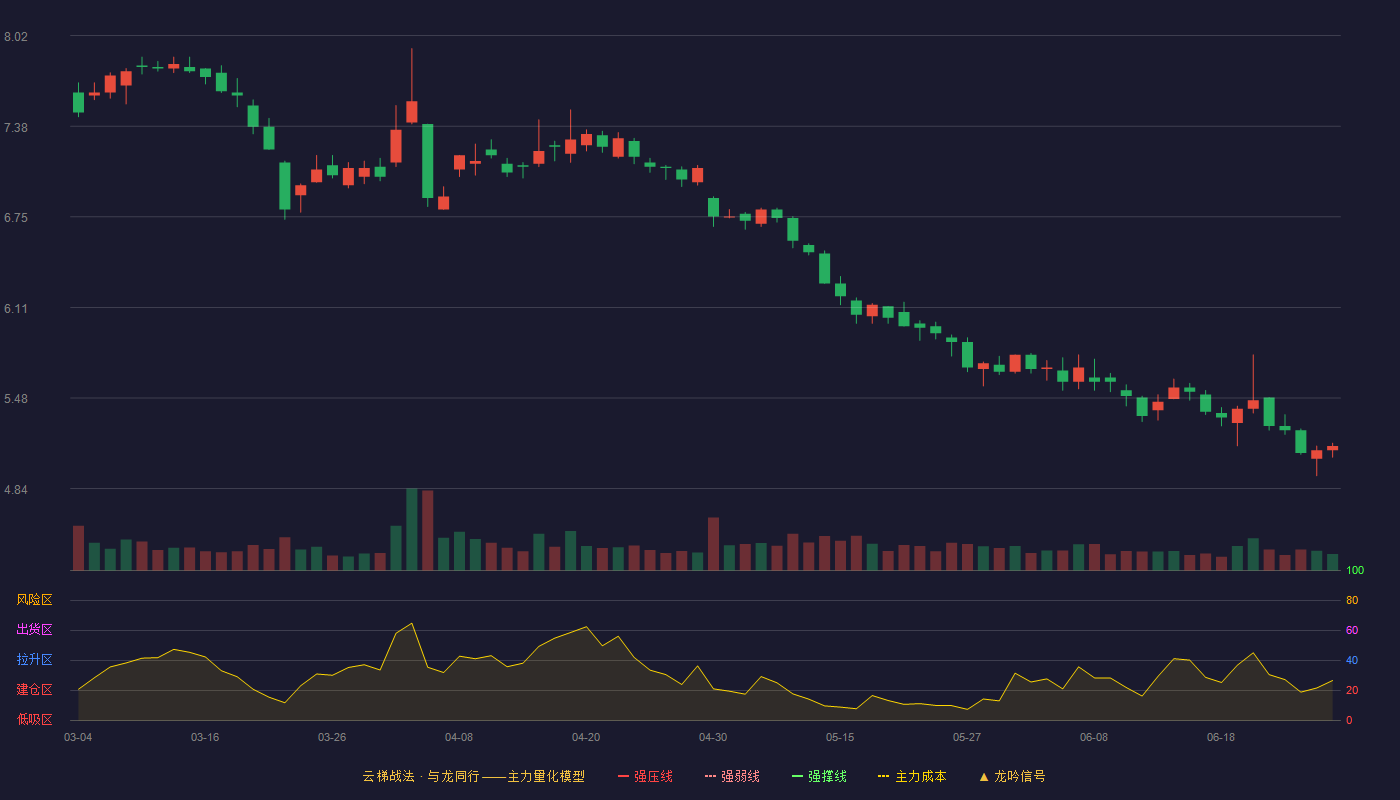Pick the 05-15 date label
1400x800 pixels.
pos(840,737)
